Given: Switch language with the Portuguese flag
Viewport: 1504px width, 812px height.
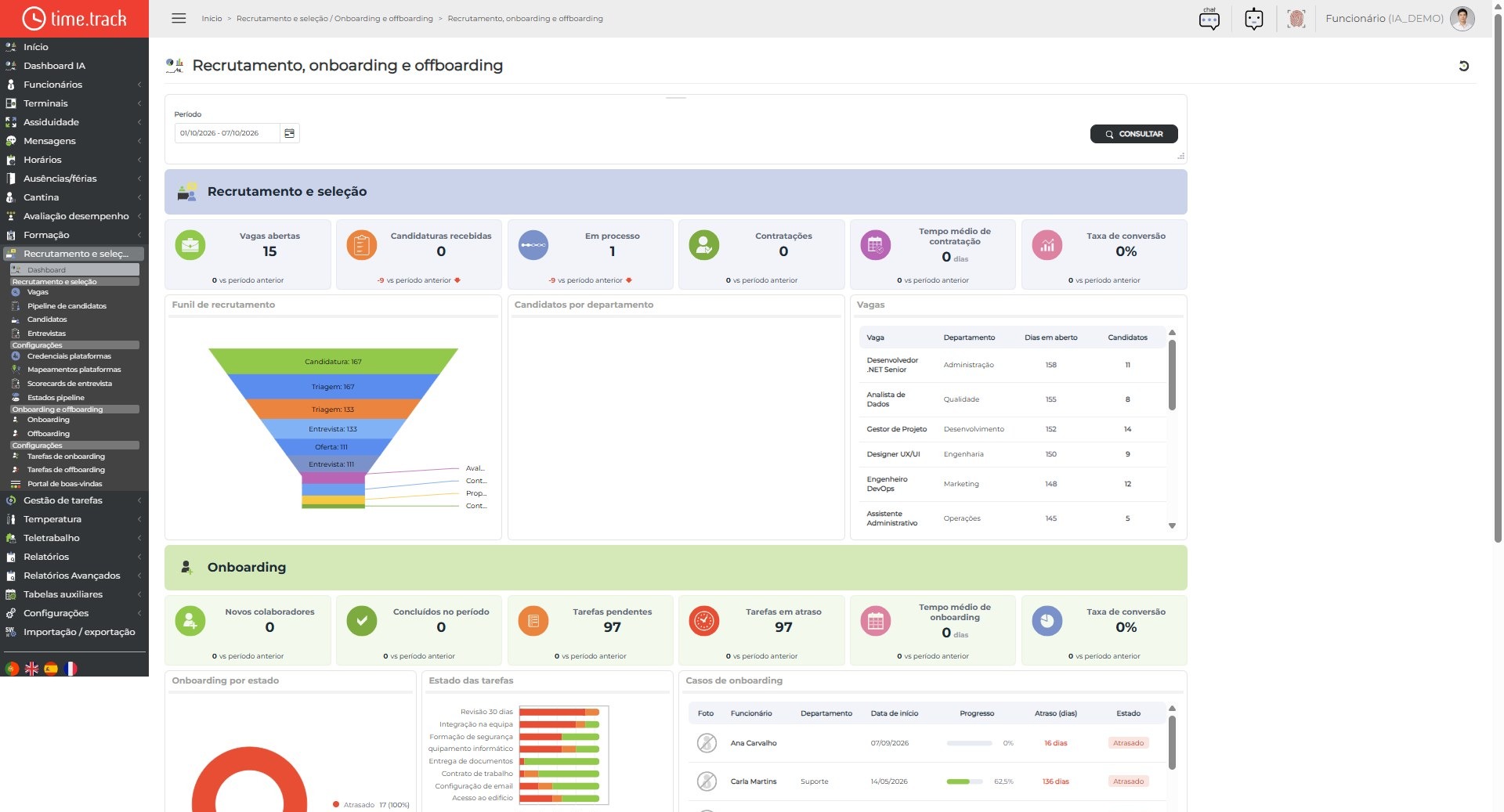Looking at the screenshot, I should [12, 669].
